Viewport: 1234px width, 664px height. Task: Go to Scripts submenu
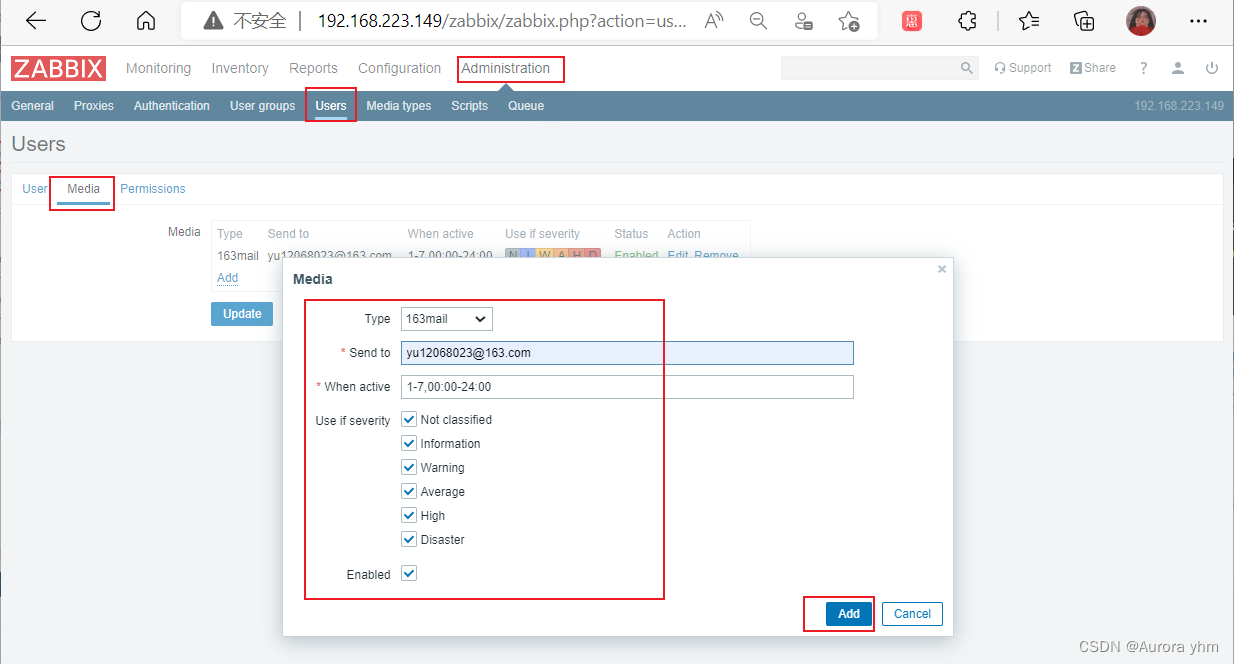(470, 106)
